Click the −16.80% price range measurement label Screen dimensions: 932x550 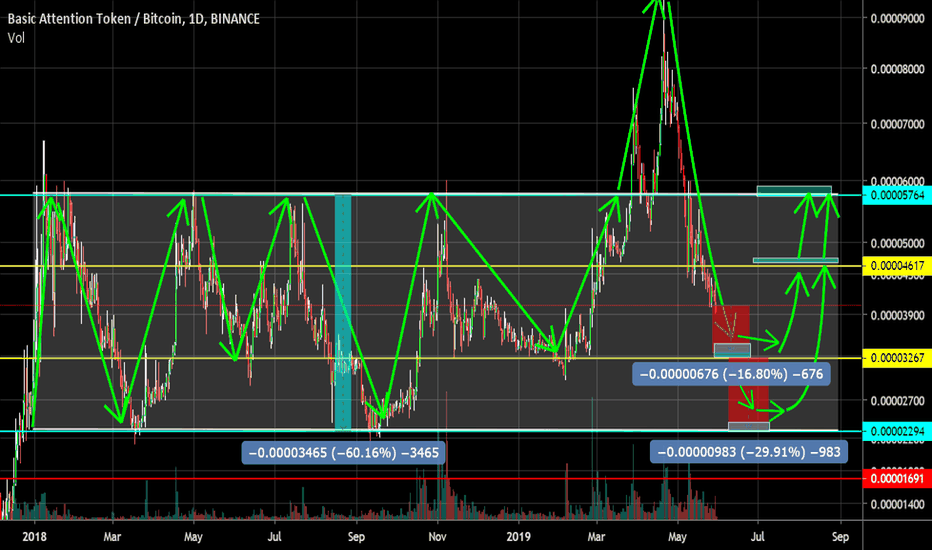[x=731, y=374]
